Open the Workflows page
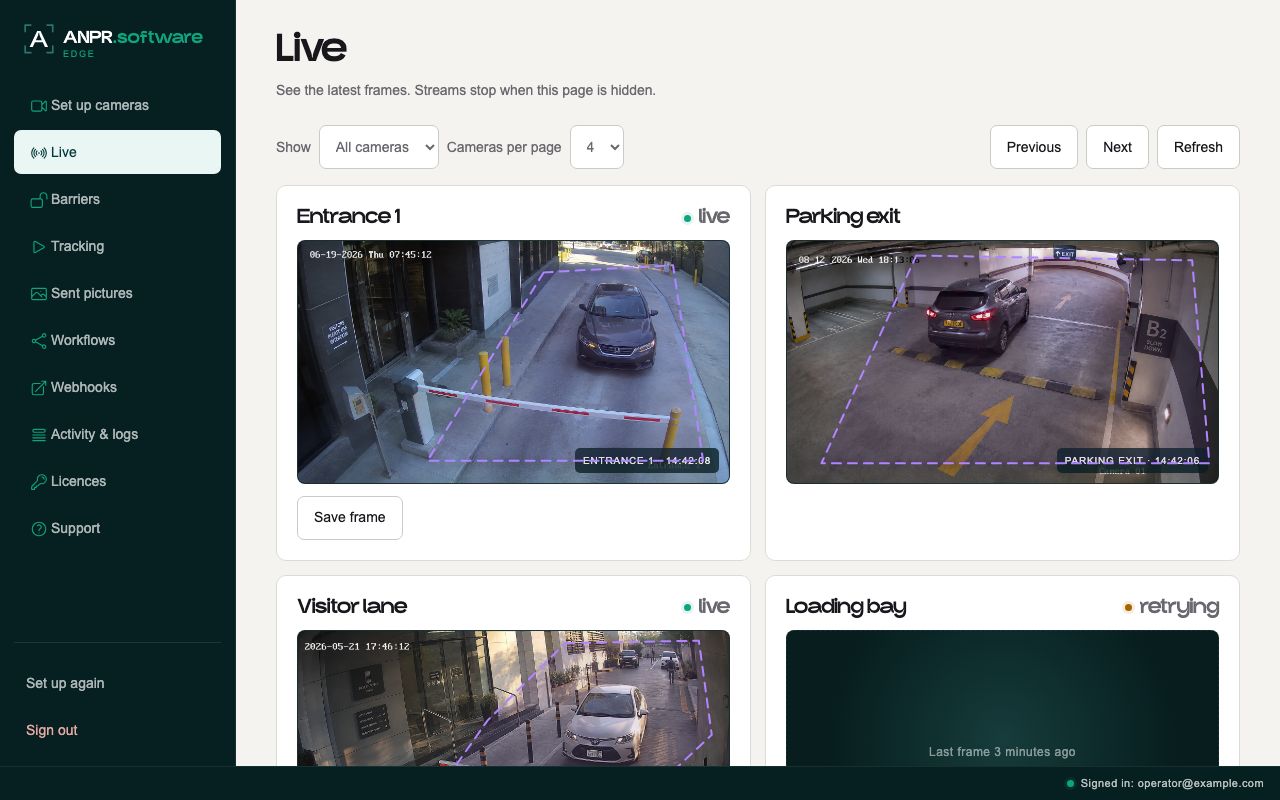 pyautogui.click(x=117, y=340)
